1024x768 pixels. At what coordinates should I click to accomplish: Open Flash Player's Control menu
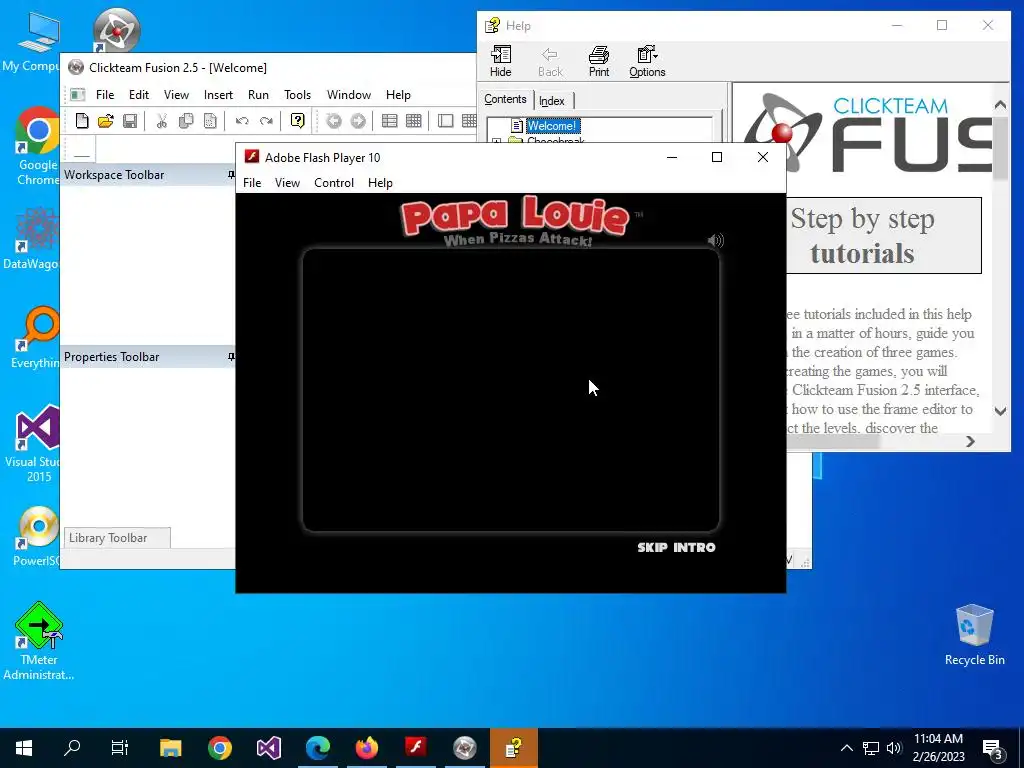(334, 183)
